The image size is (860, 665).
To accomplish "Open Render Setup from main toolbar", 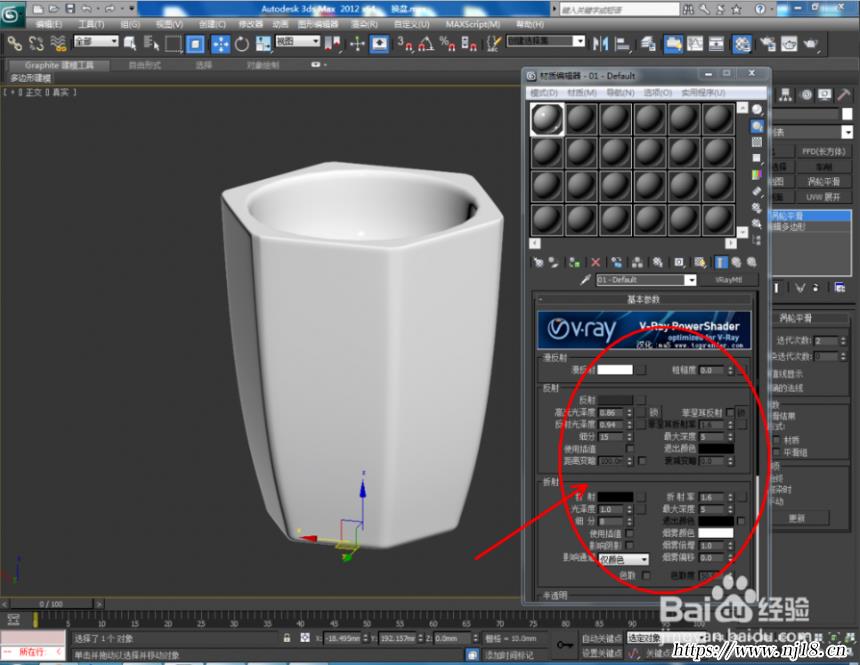I will [x=767, y=44].
